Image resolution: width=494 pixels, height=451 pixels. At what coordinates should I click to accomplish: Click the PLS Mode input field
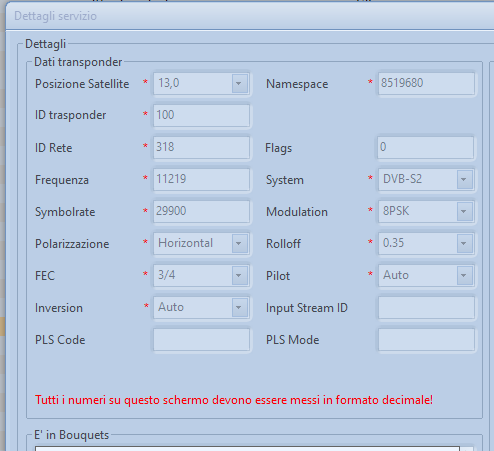click(x=426, y=339)
